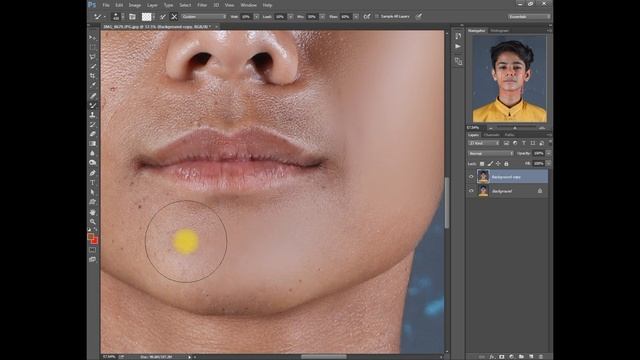Select the Gradient tool

coord(93,144)
